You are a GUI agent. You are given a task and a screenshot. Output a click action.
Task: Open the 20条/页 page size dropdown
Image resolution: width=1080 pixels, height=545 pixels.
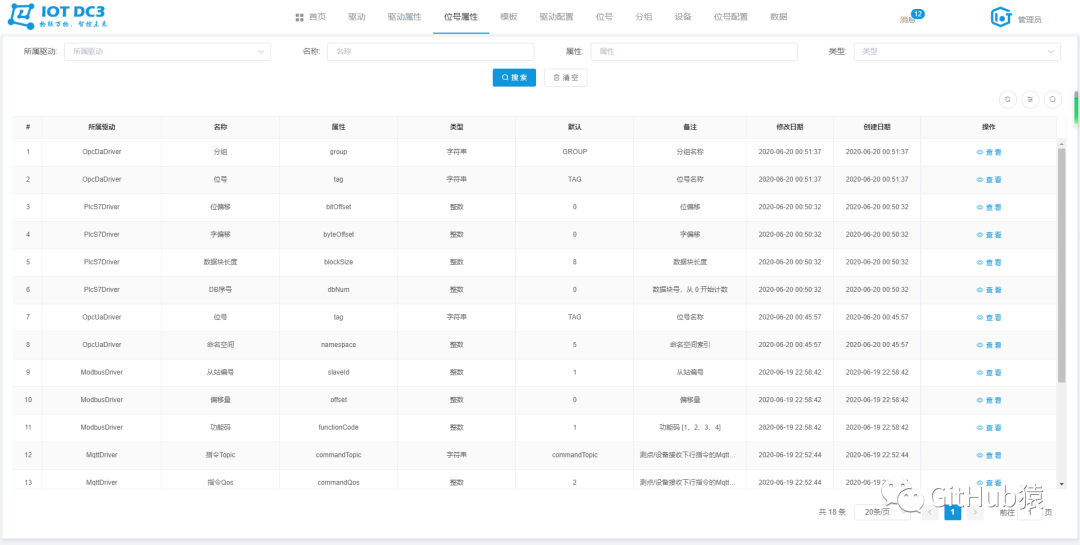pyautogui.click(x=882, y=512)
